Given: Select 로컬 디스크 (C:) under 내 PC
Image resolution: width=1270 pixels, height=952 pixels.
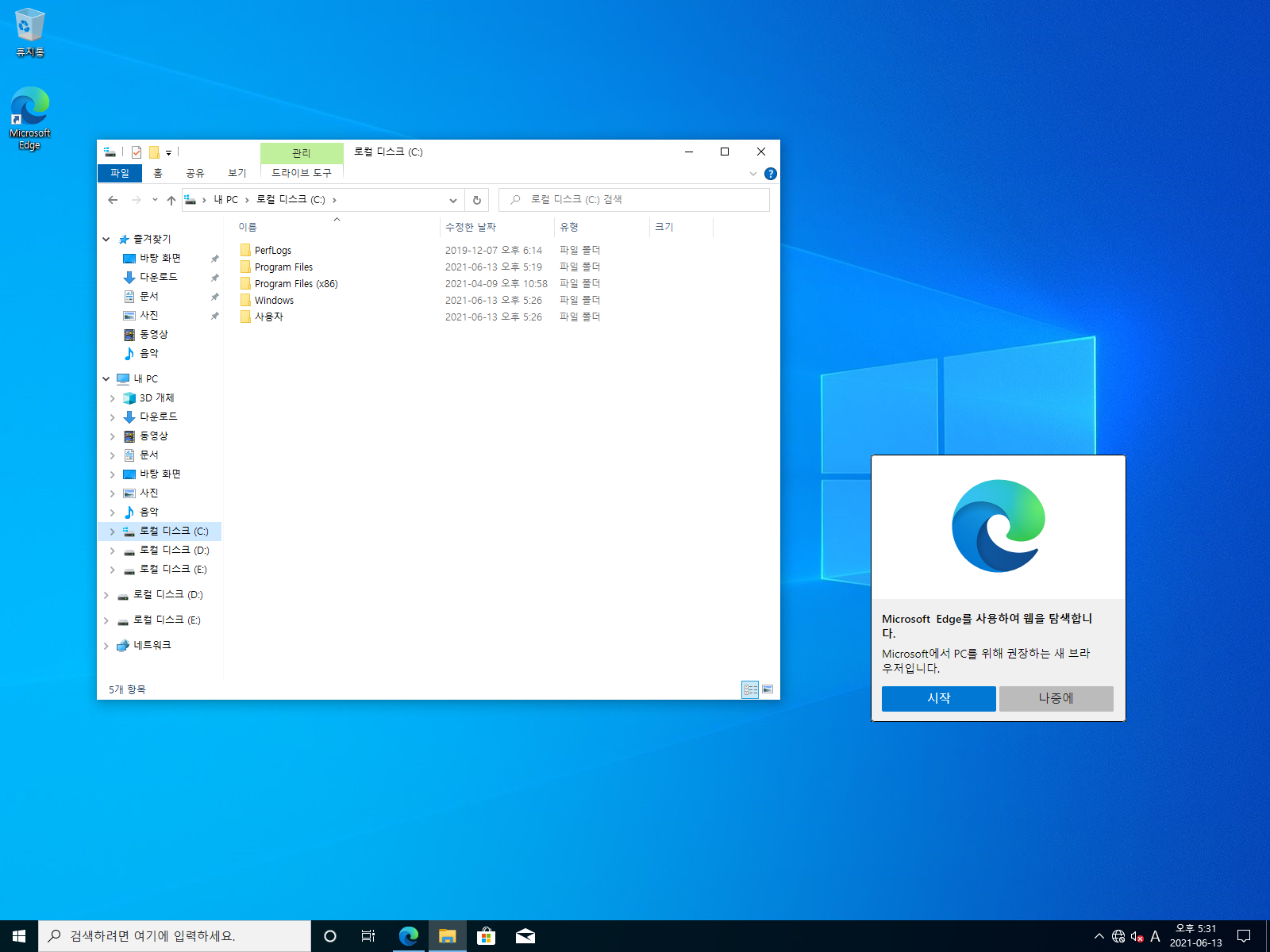Looking at the screenshot, I should point(174,532).
